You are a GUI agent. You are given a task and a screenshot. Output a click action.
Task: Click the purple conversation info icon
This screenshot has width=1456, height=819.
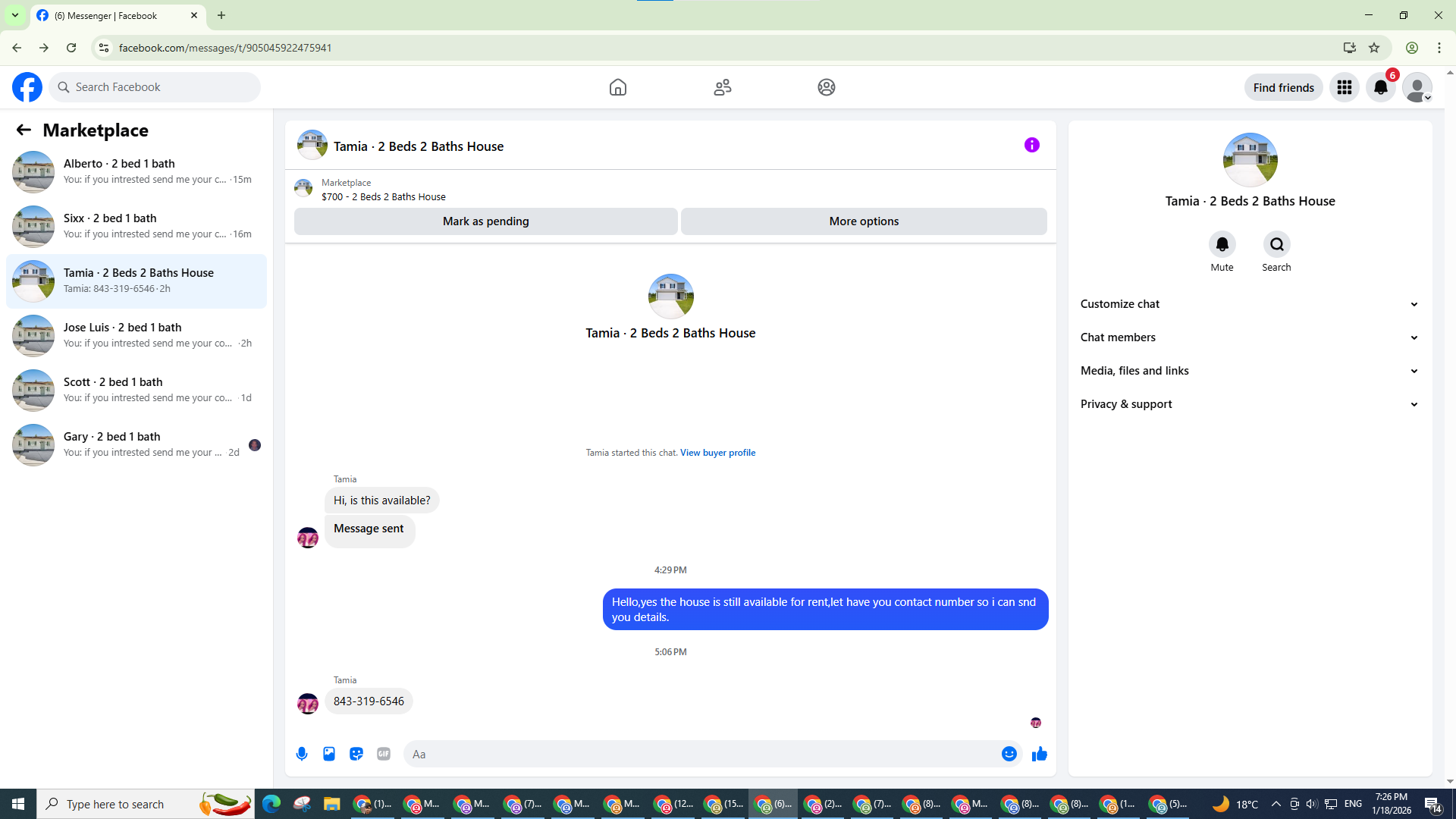(x=1031, y=145)
